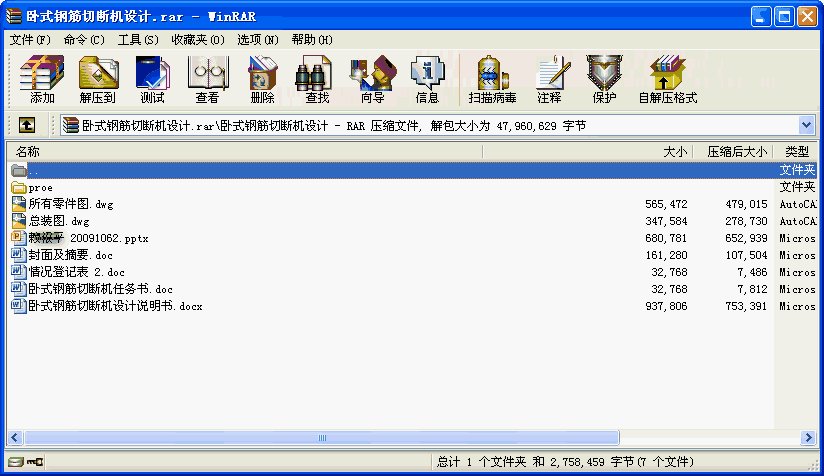
Task: Go up one folder level button
Action: (27, 125)
